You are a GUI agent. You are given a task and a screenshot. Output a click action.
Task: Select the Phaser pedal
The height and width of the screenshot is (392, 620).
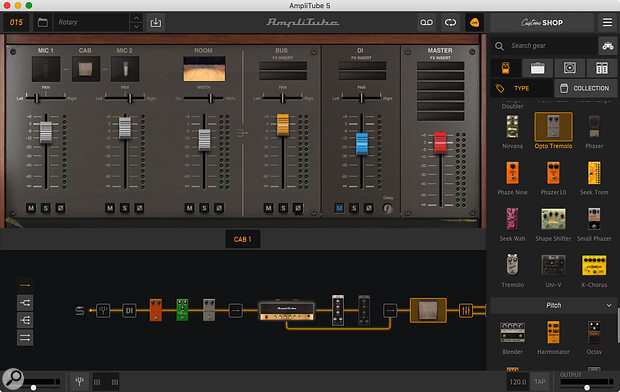[594, 131]
